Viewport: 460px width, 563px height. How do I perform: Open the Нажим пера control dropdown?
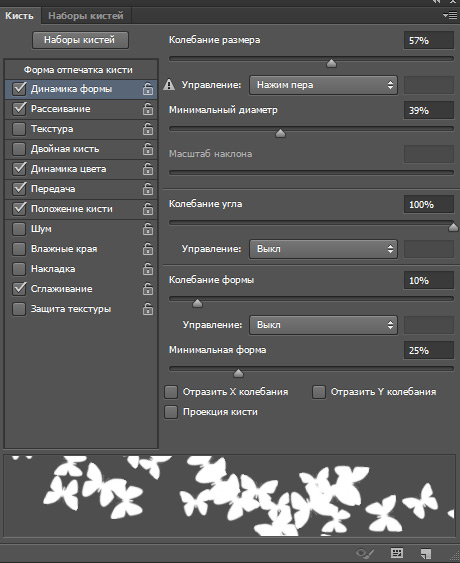pos(323,85)
